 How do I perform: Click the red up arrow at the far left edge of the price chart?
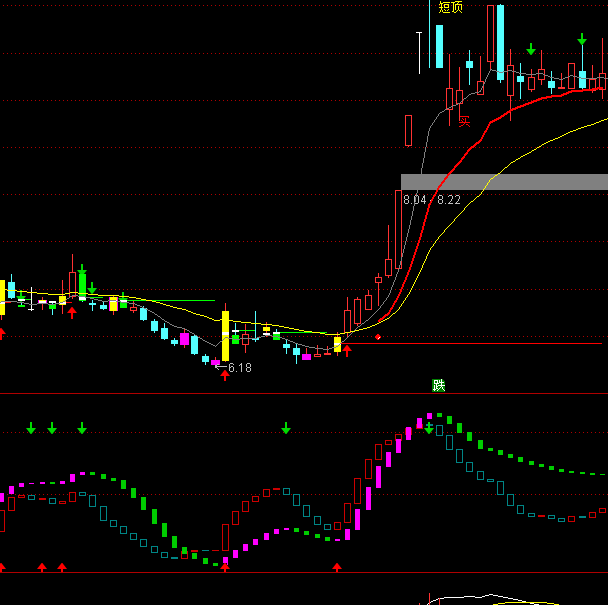tap(2, 333)
